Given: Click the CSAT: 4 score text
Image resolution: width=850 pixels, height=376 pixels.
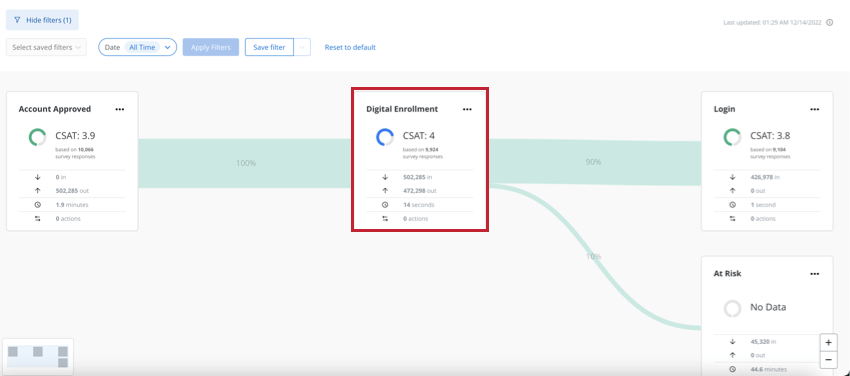Looking at the screenshot, I should [418, 135].
